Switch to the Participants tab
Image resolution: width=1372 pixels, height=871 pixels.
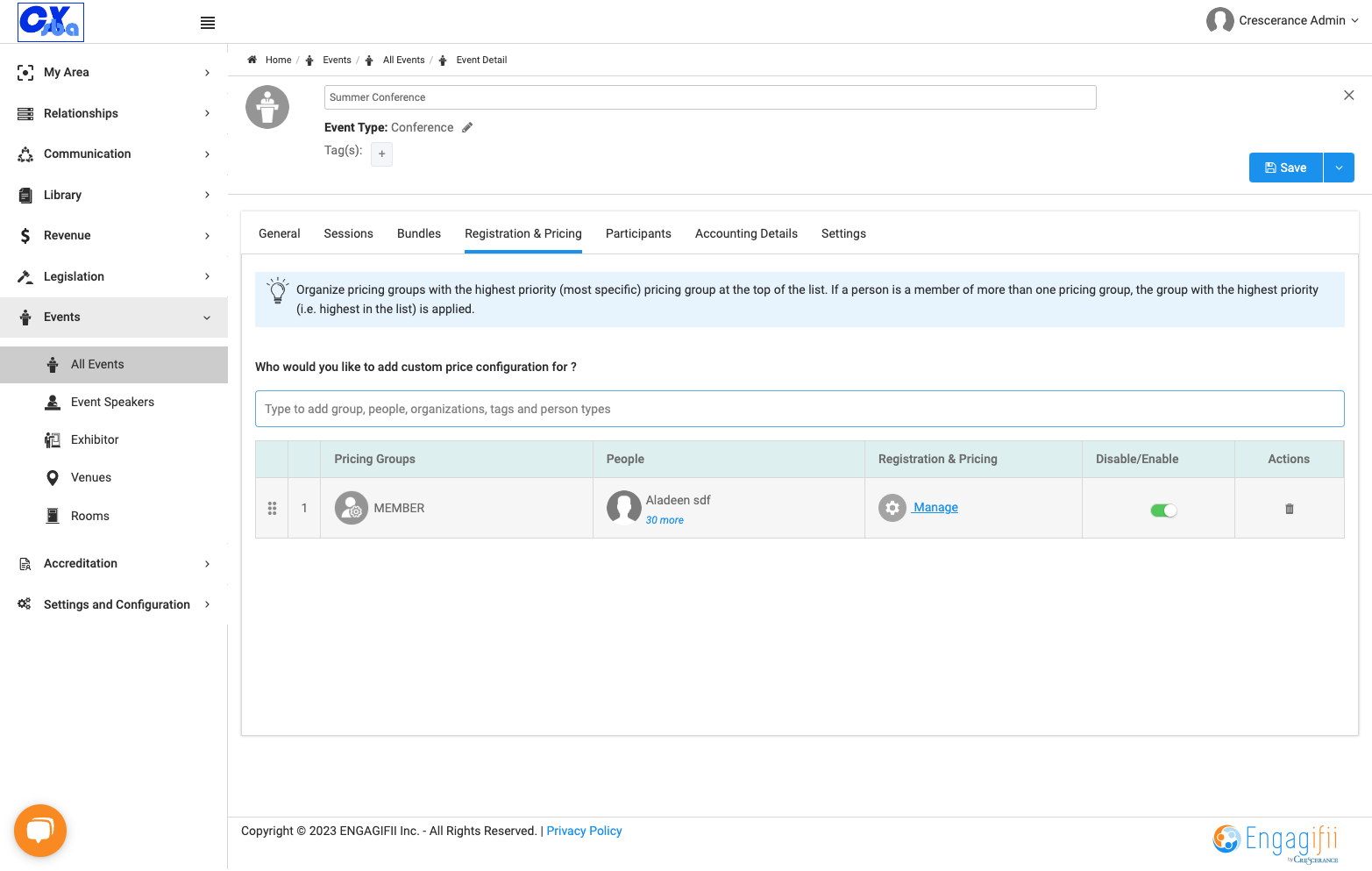[x=638, y=233]
